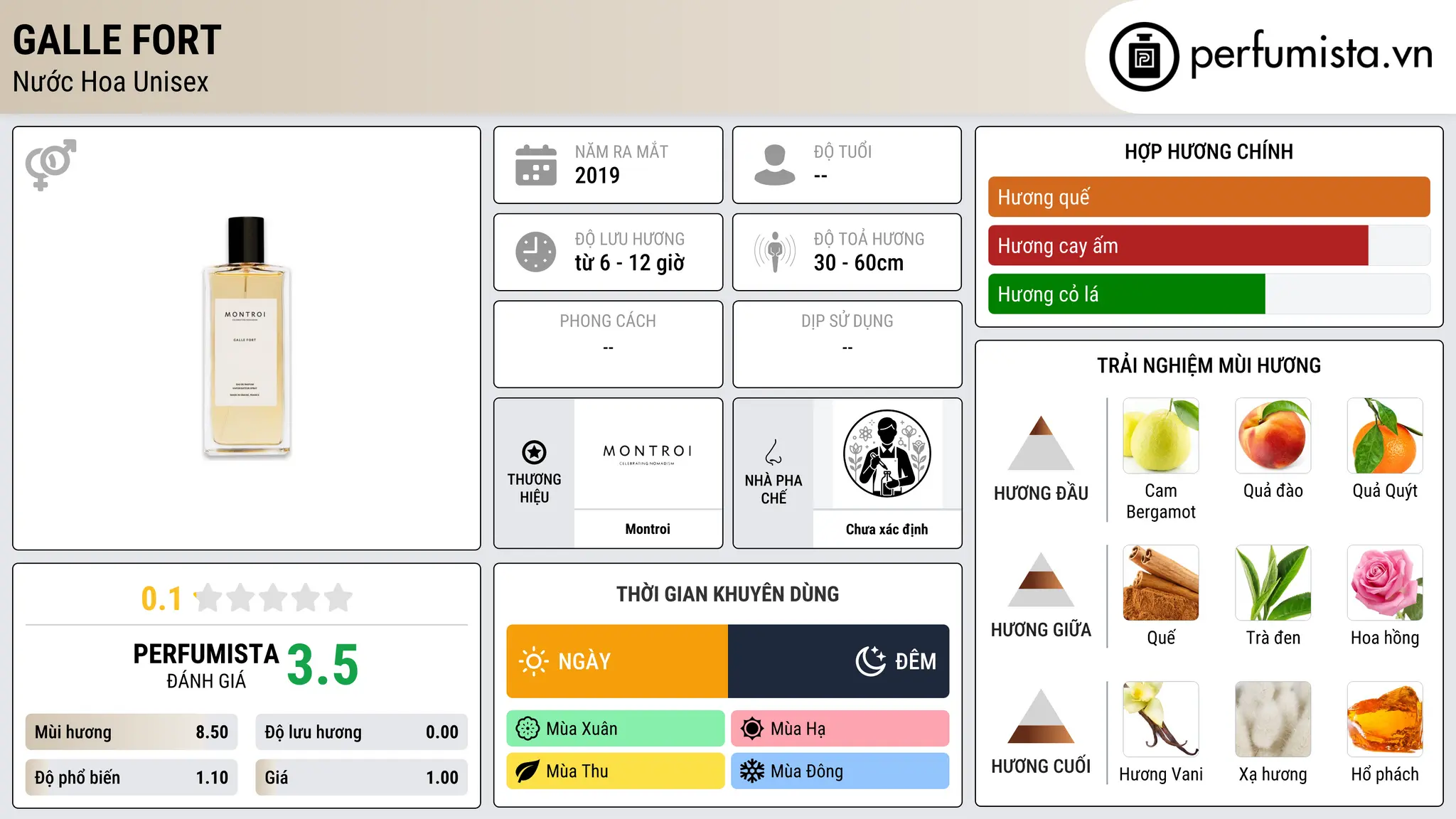Click the Mùi hương 8.50 score row
This screenshot has width=1456, height=819.
(x=132, y=732)
